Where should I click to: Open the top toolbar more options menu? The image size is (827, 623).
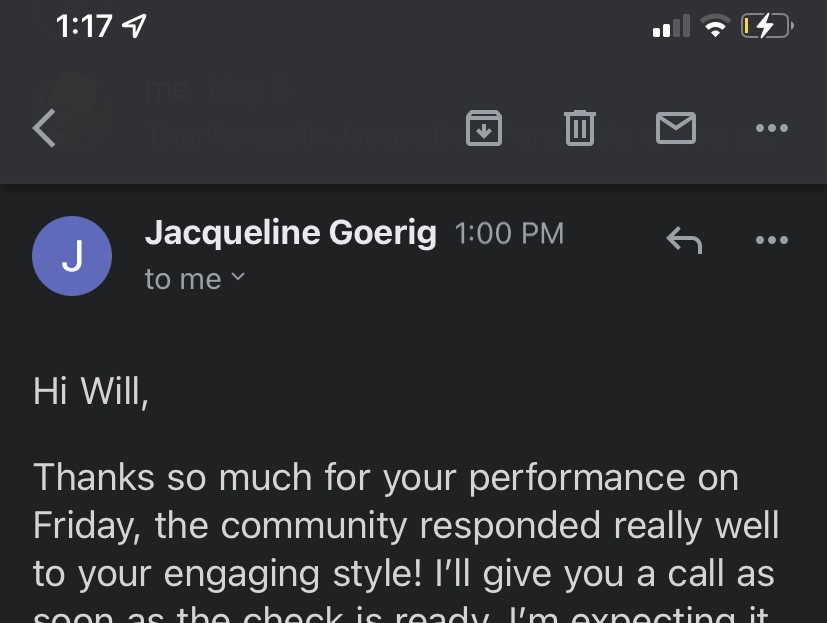(771, 128)
